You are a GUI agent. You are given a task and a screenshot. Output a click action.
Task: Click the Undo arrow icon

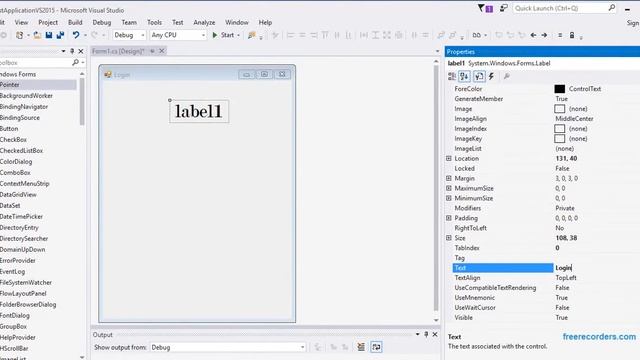(x=76, y=36)
